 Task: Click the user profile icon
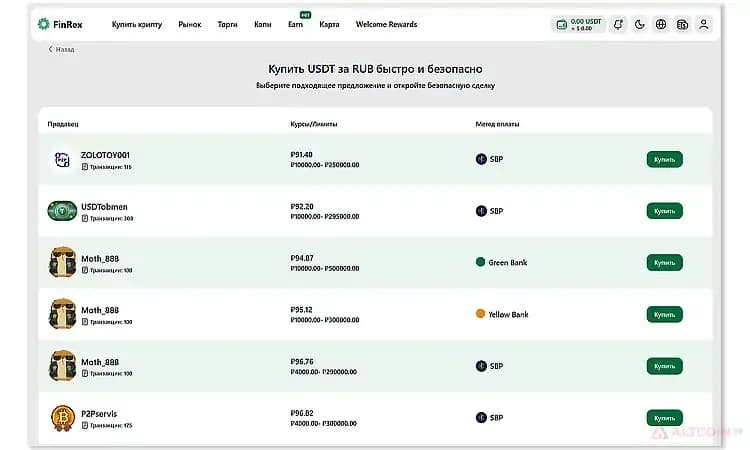[704, 24]
